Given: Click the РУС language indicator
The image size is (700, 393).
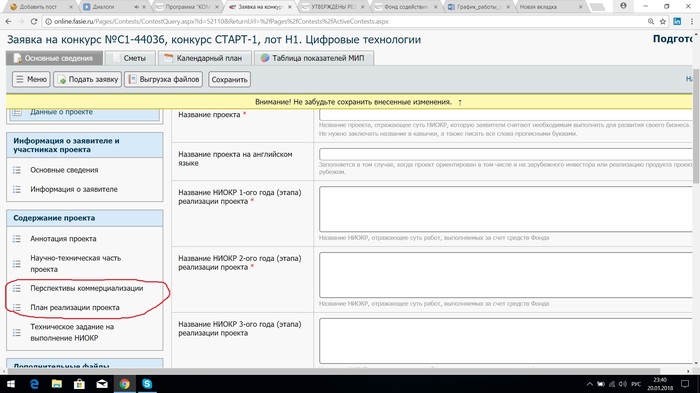Looking at the screenshot, I should [636, 384].
